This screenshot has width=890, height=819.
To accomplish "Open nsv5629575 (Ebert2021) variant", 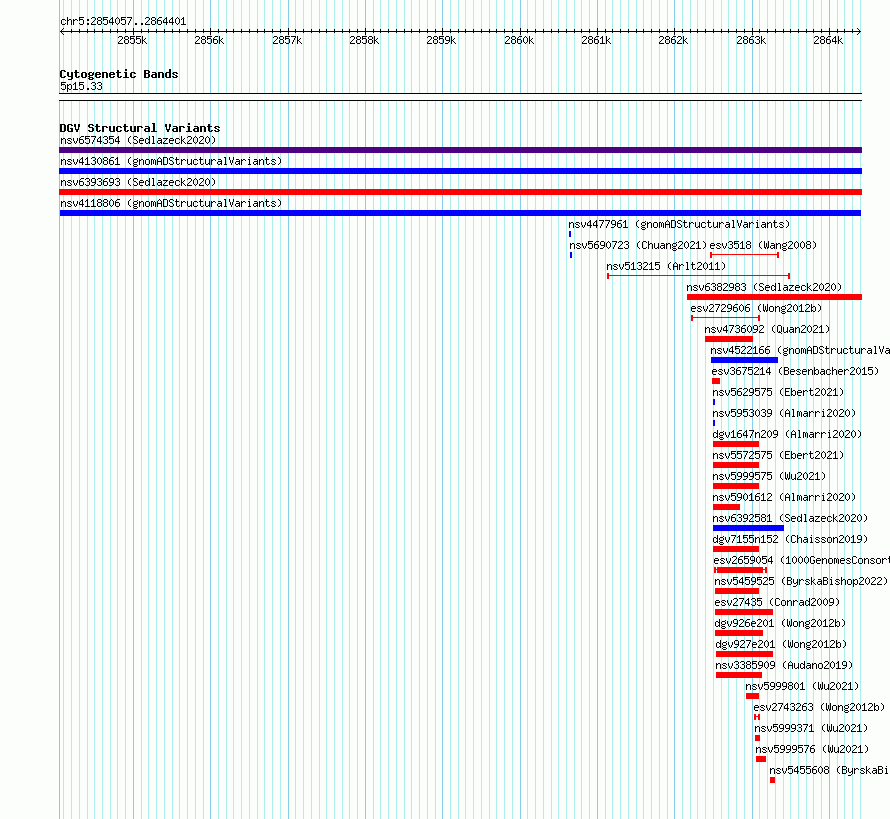I will point(778,392).
